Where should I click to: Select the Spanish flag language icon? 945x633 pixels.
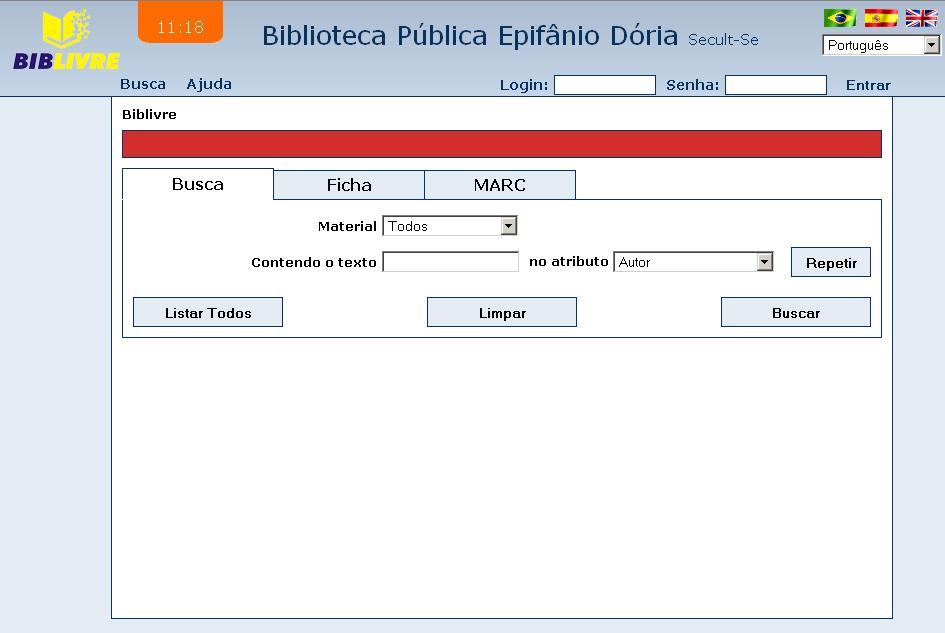(881, 18)
